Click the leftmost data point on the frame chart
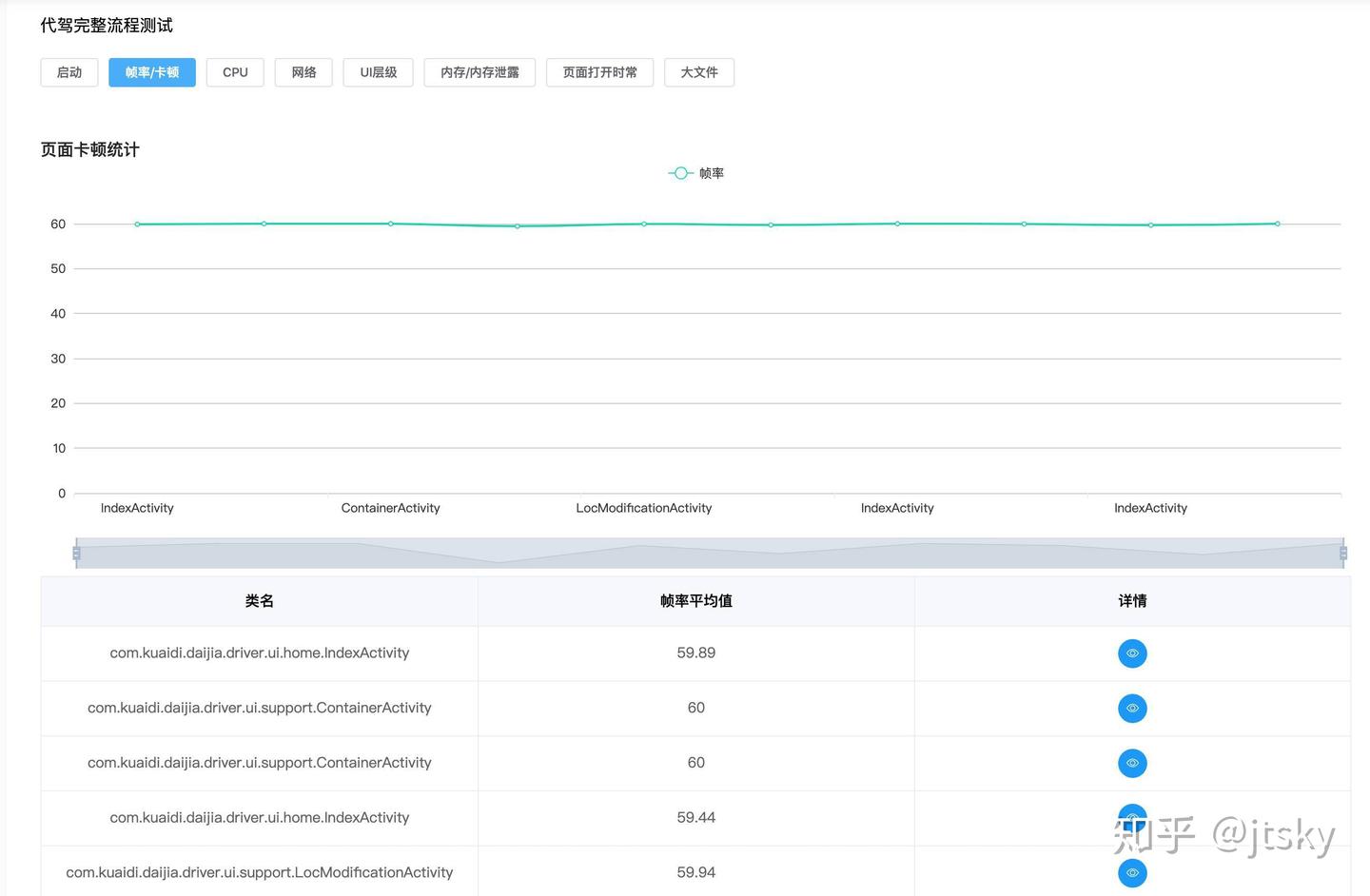Viewport: 1370px width, 896px height. coord(136,224)
